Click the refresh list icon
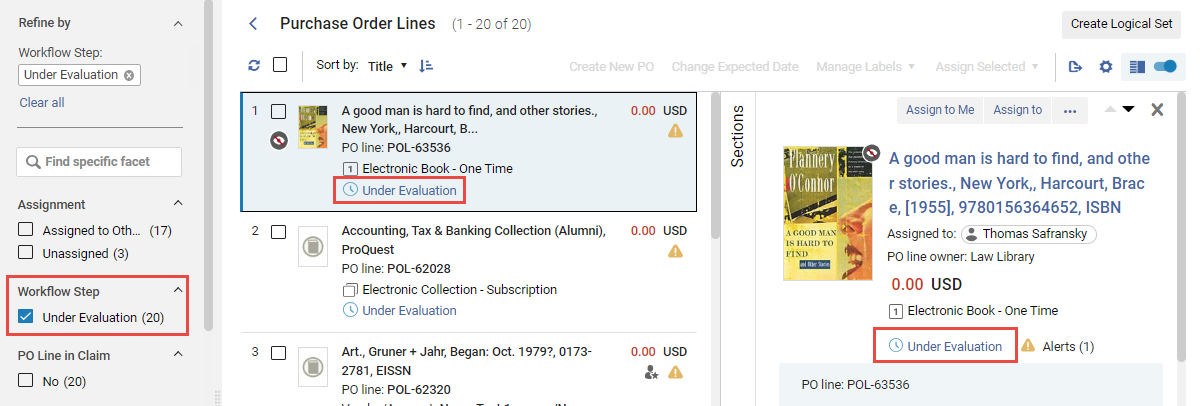 [x=254, y=65]
